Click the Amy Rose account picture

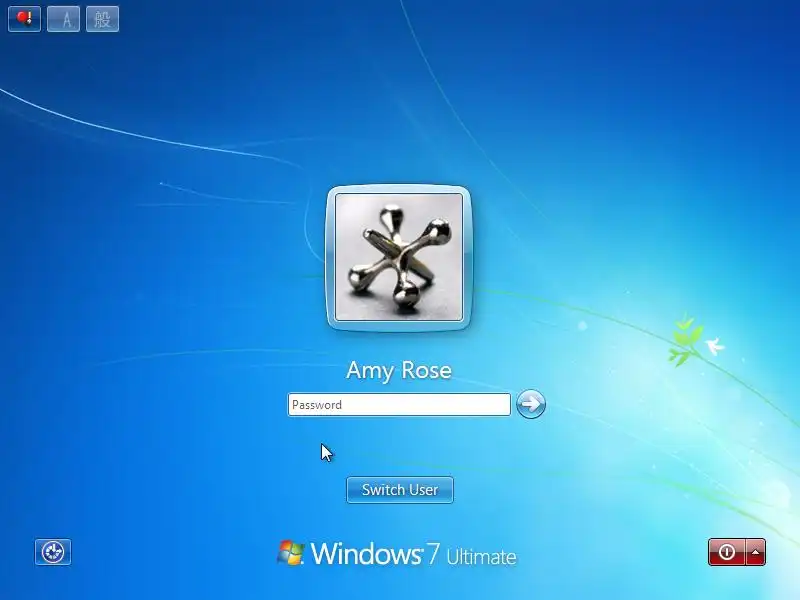point(399,257)
